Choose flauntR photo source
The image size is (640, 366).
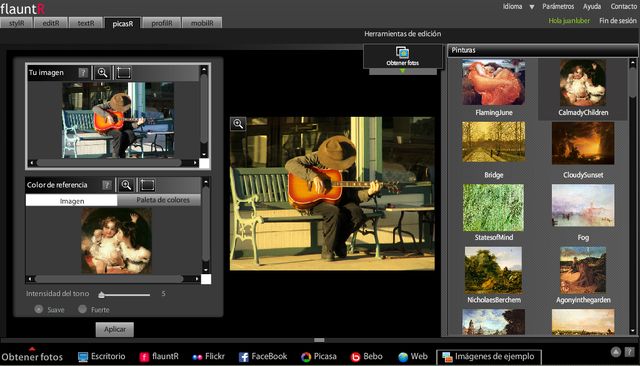click(x=159, y=357)
